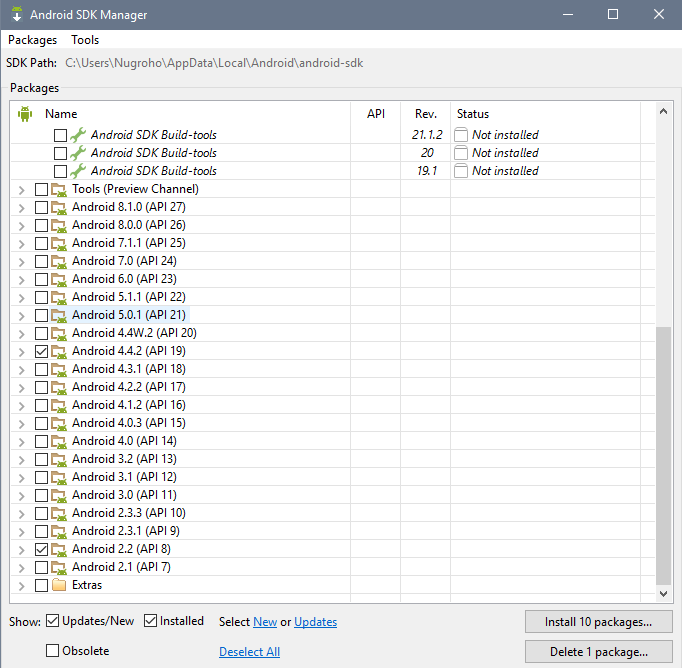Expand the Tools (Preview Channel) node
Image resolution: width=682 pixels, height=668 pixels.
pyautogui.click(x=21, y=190)
